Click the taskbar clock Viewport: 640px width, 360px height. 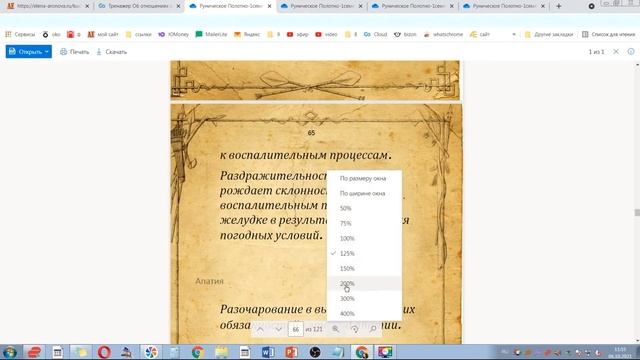click(620, 353)
